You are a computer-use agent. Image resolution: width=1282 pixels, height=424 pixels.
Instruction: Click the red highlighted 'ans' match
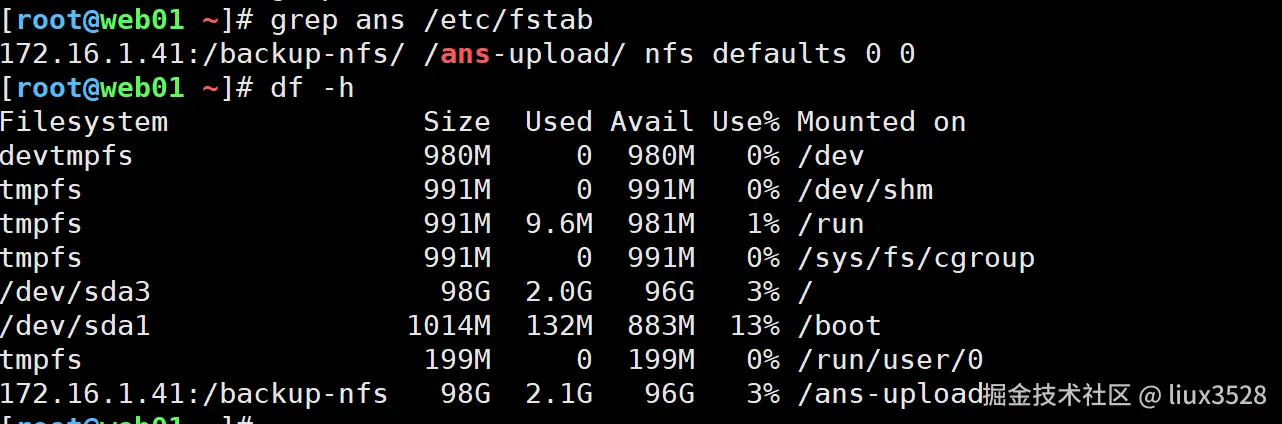(x=465, y=54)
